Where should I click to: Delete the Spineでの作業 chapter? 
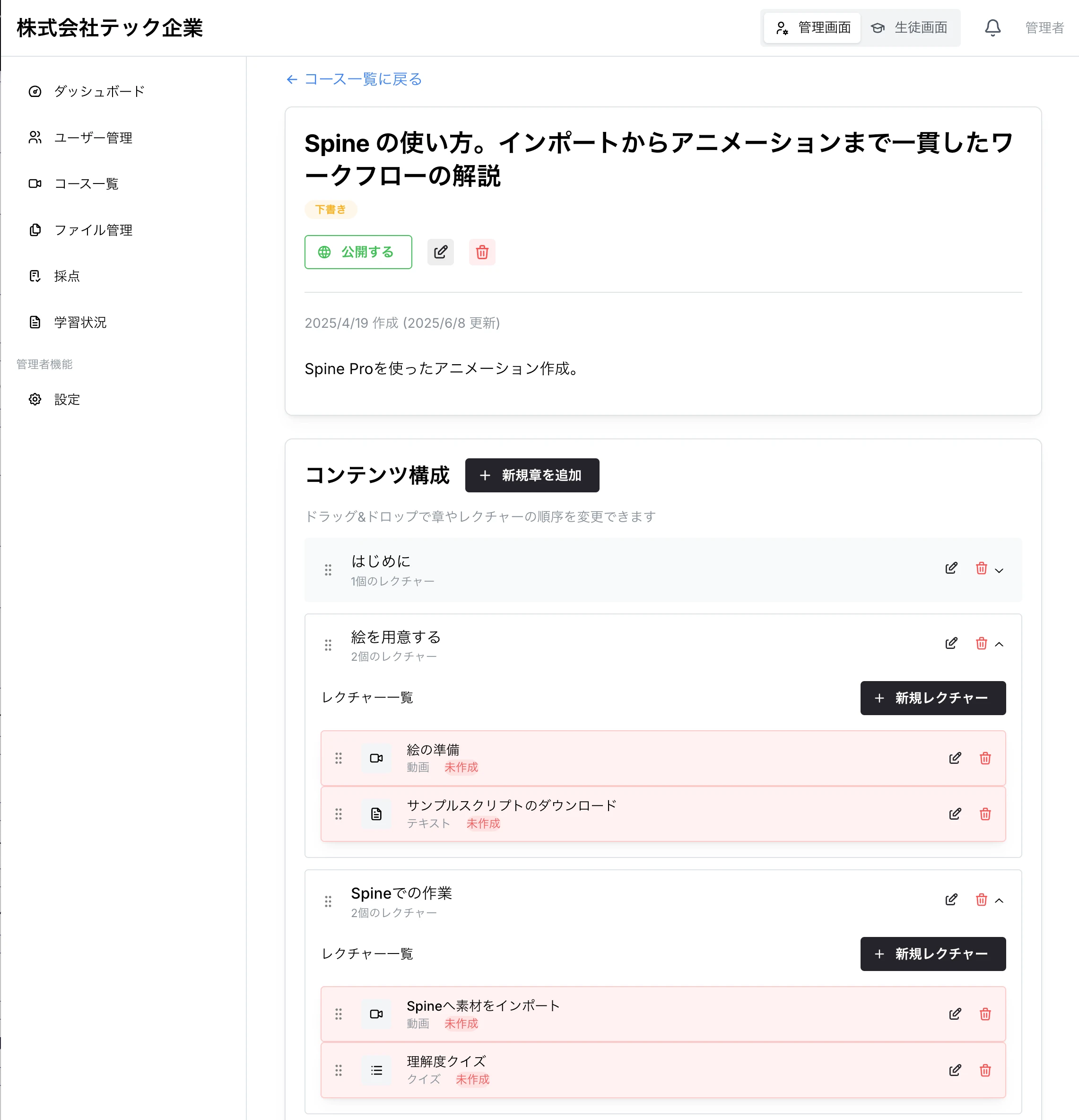point(981,900)
